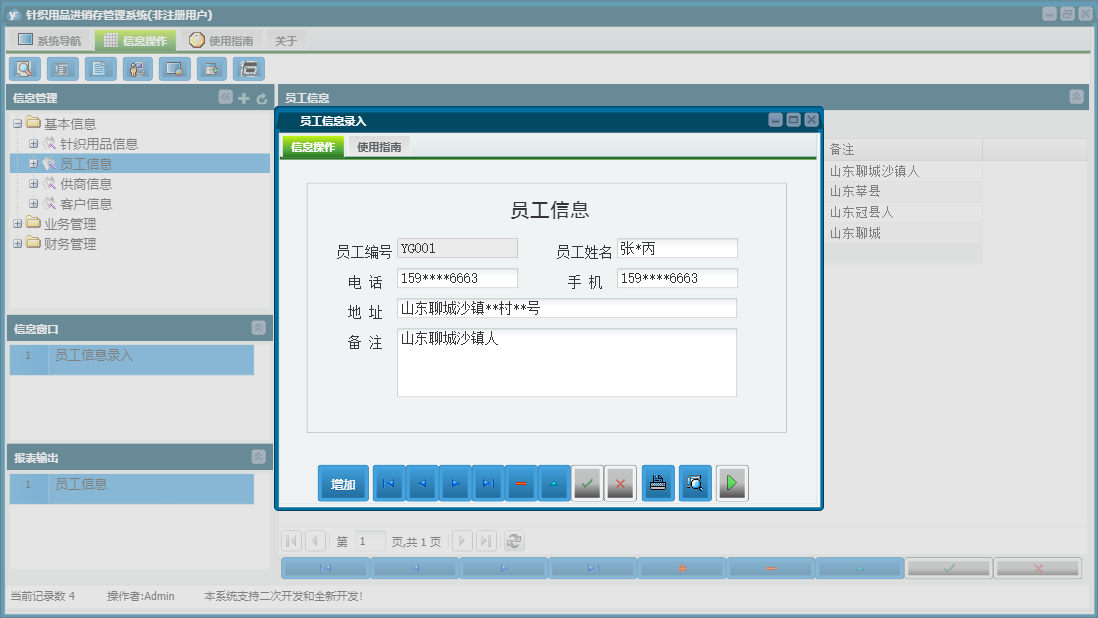The height and width of the screenshot is (618, 1098).
Task: Go to last record in the dialog
Action: tap(488, 483)
